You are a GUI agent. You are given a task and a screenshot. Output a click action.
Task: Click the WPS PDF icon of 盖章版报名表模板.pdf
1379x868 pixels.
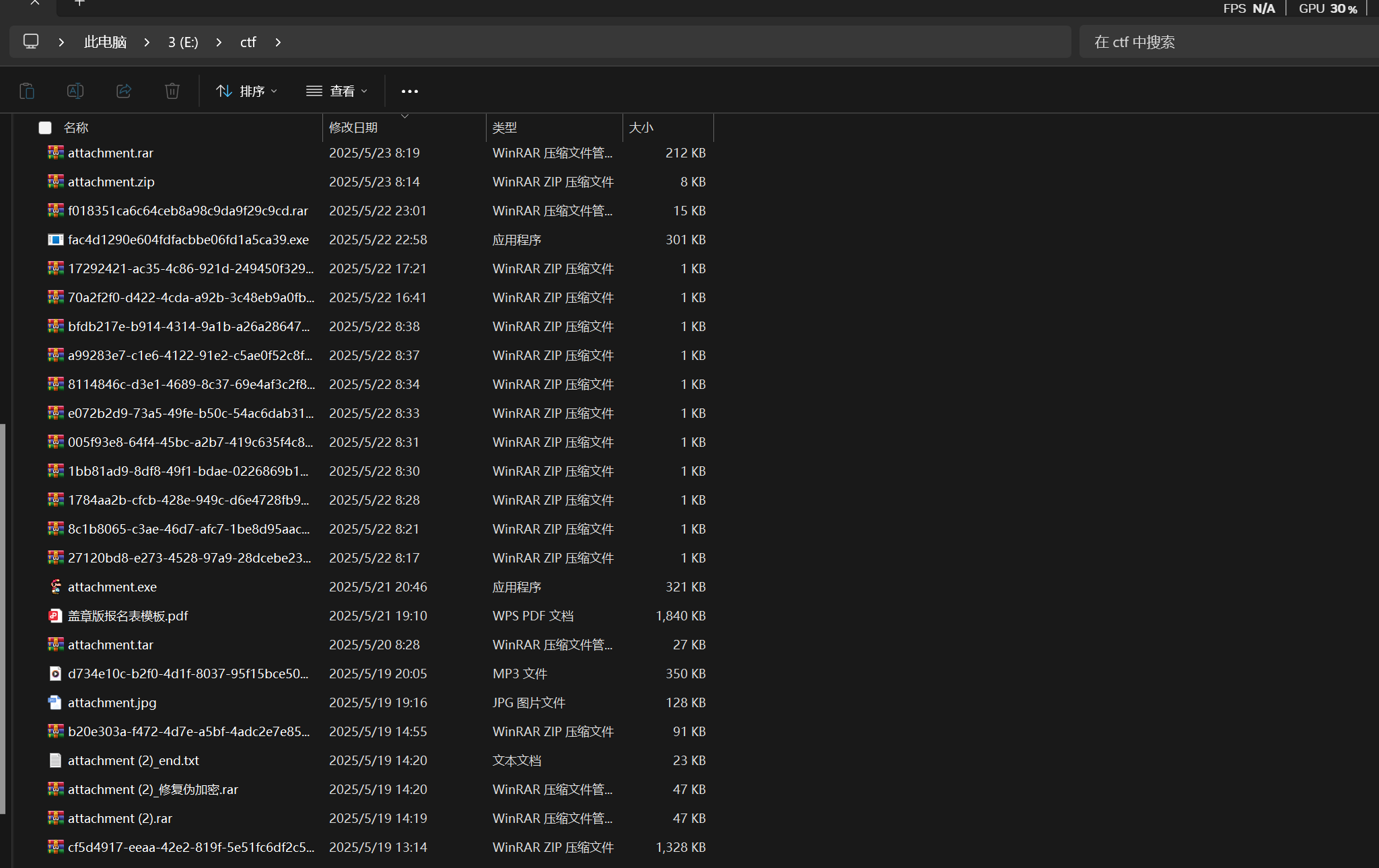pyautogui.click(x=55, y=616)
